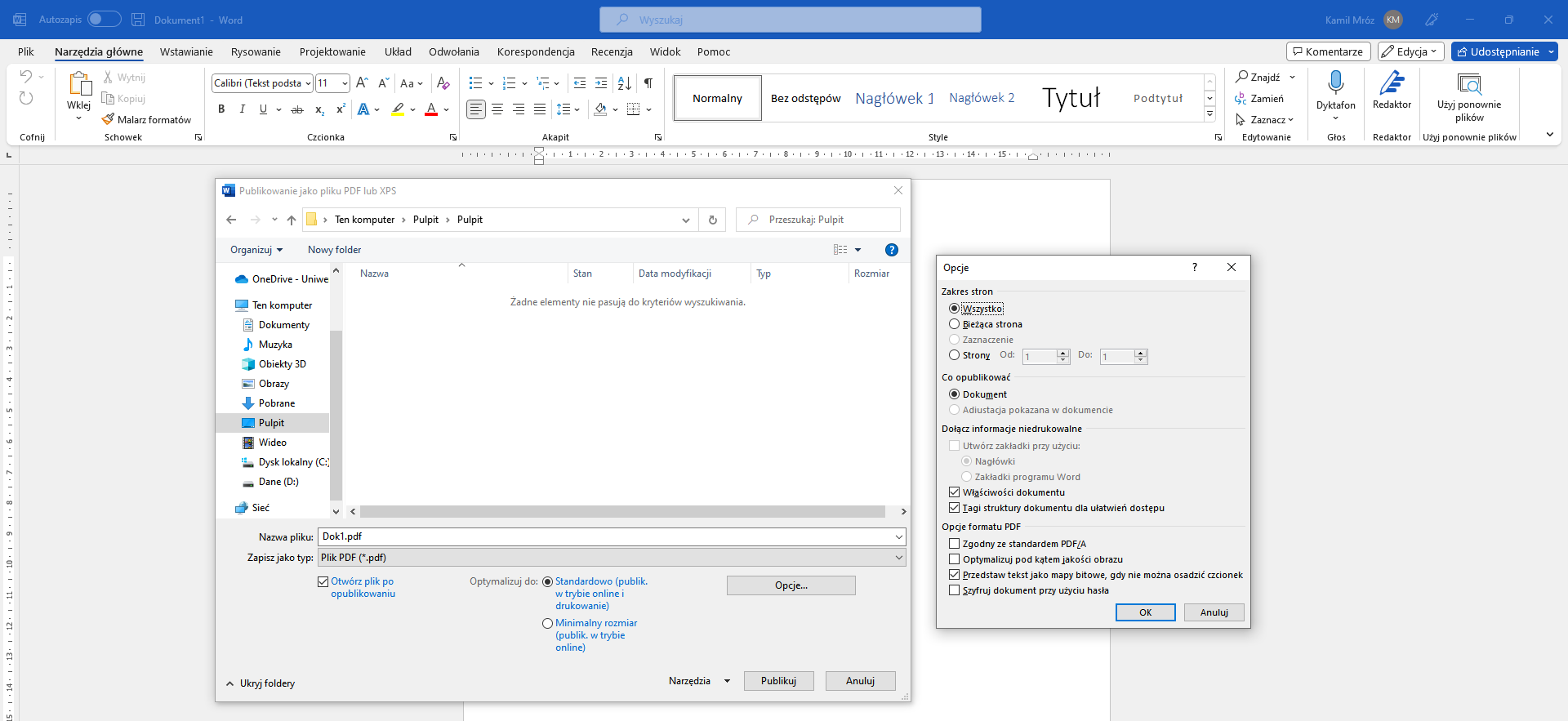This screenshot has width=1568, height=721.
Task: Select the Strony page range radio button
Action: [x=954, y=355]
